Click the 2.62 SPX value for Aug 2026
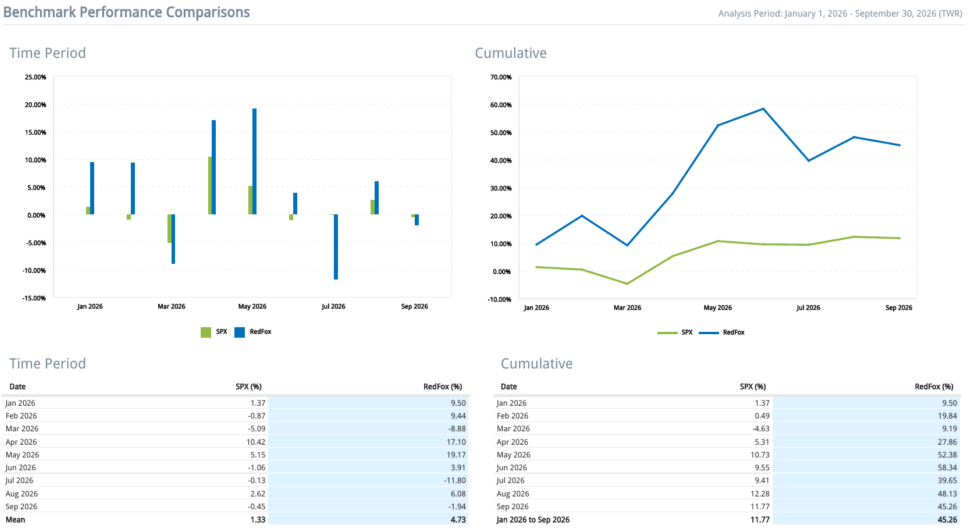This screenshot has height=529, width=974. (257, 494)
